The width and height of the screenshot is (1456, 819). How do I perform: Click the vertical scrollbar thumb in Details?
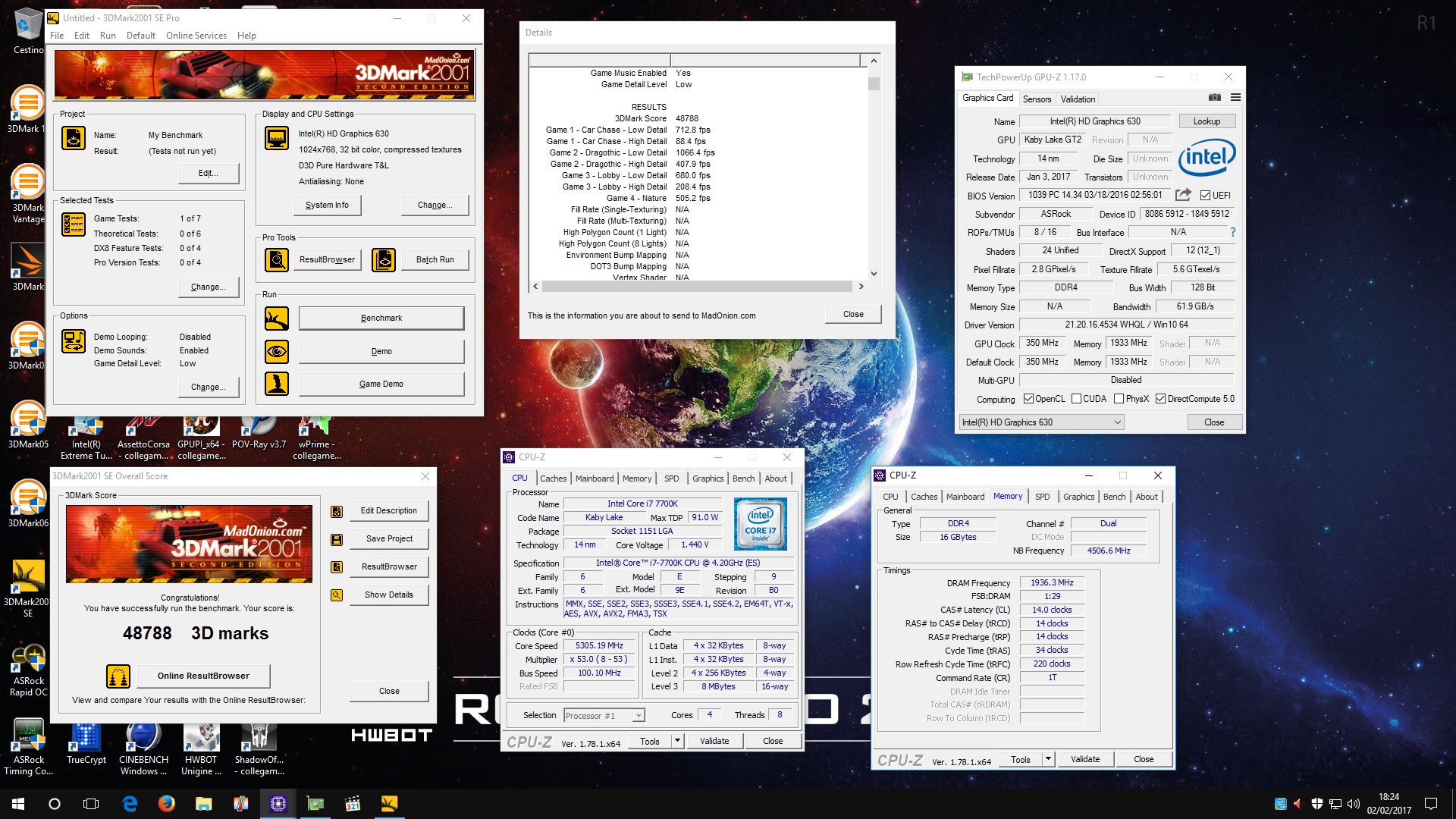pos(874,83)
